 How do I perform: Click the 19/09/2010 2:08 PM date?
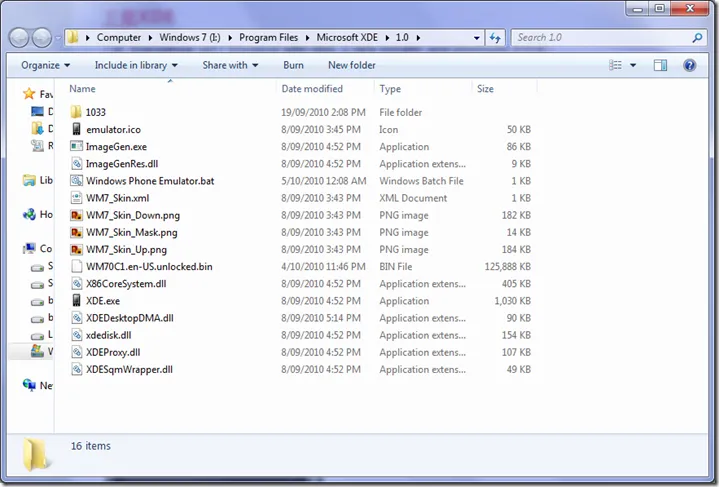click(x=323, y=112)
